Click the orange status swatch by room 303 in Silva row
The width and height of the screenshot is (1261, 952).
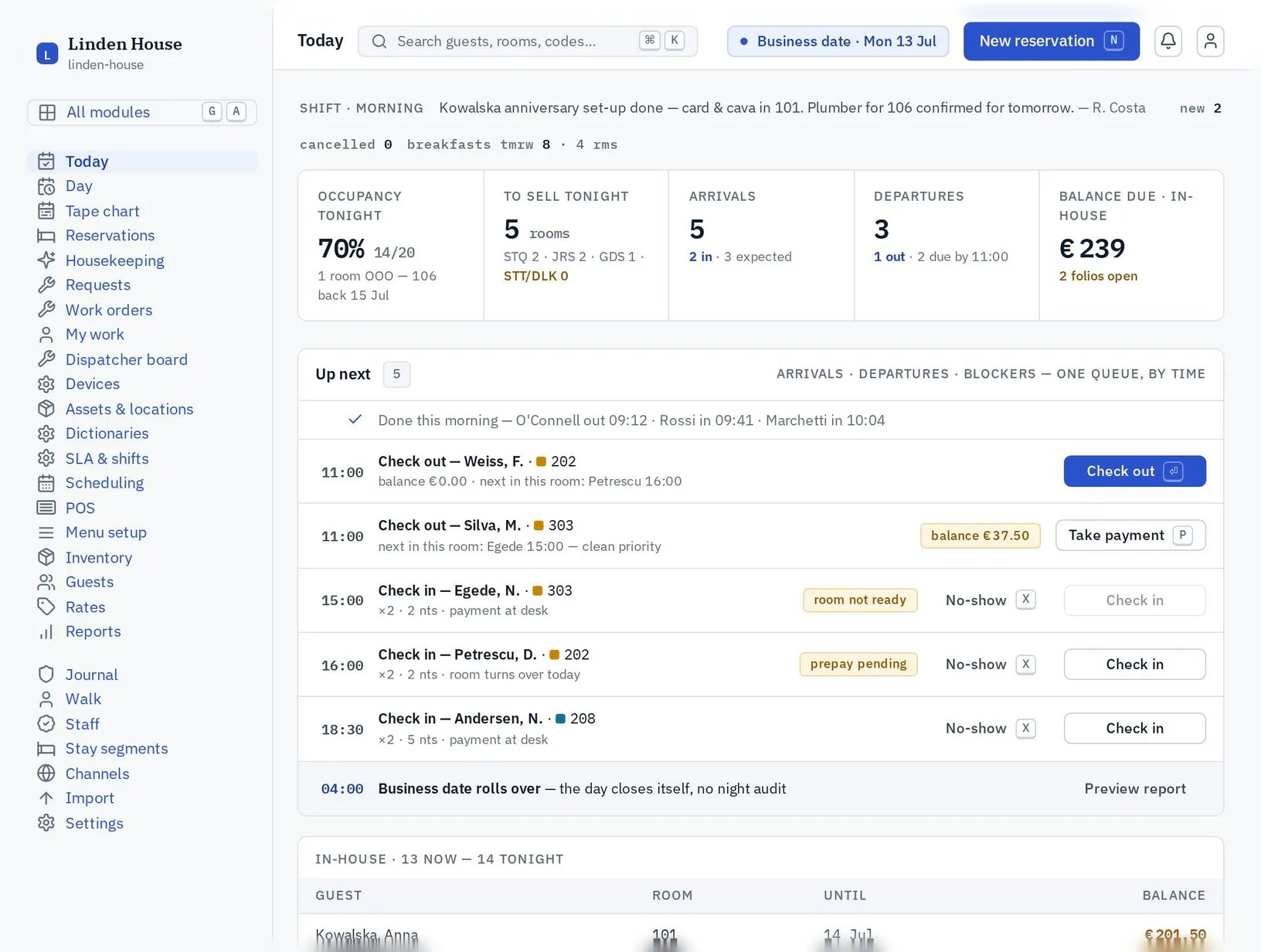[539, 525]
